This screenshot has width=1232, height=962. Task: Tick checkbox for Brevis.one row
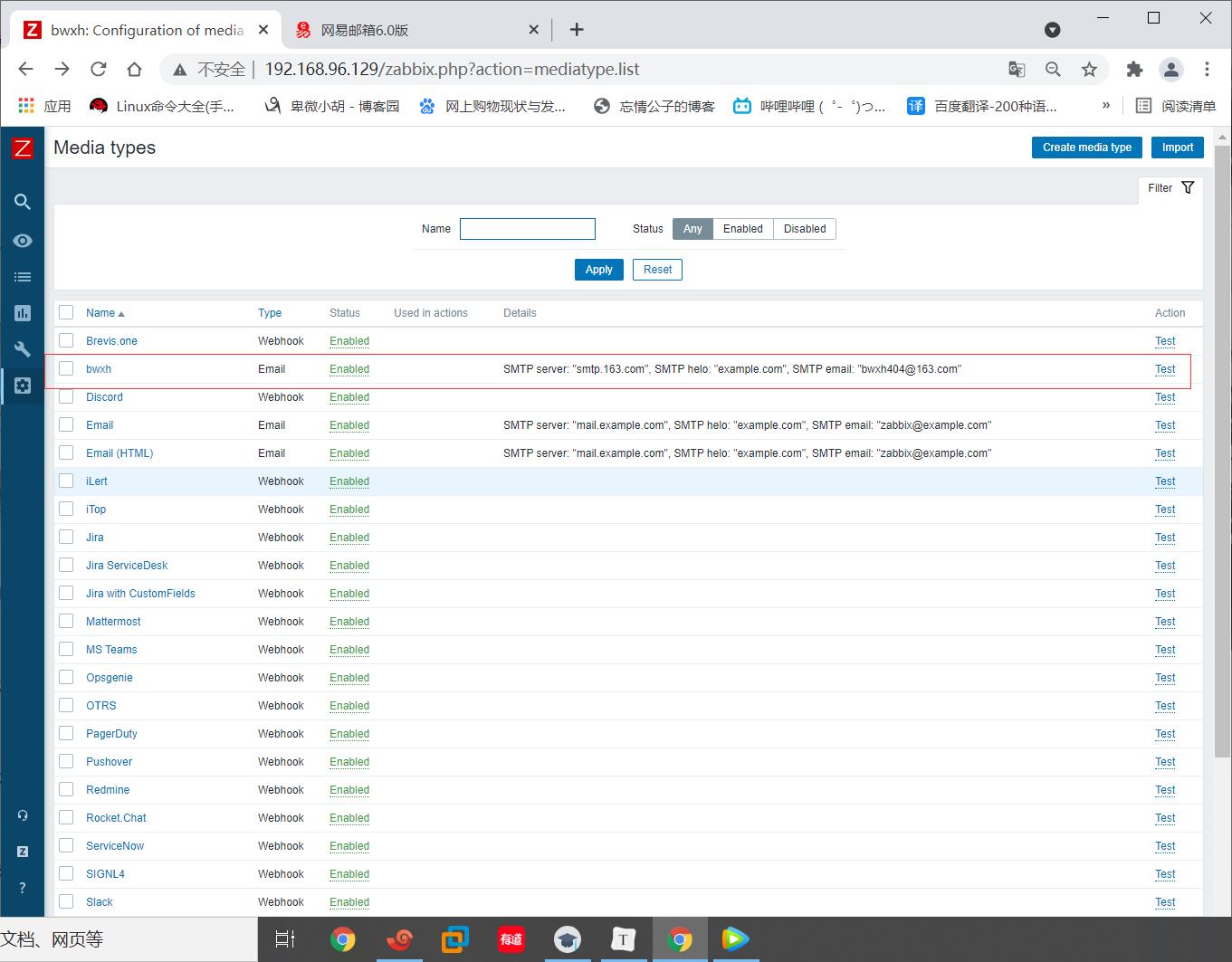coord(66,340)
